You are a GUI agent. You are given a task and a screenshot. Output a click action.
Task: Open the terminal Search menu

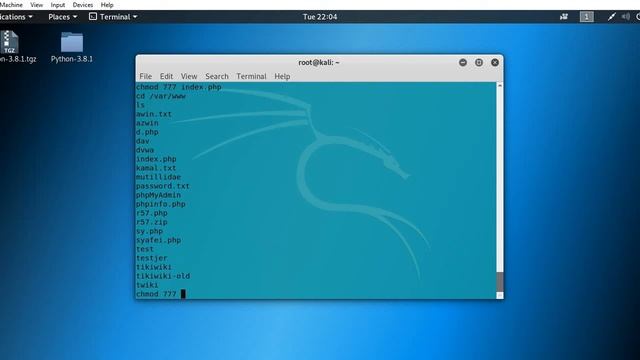click(217, 76)
